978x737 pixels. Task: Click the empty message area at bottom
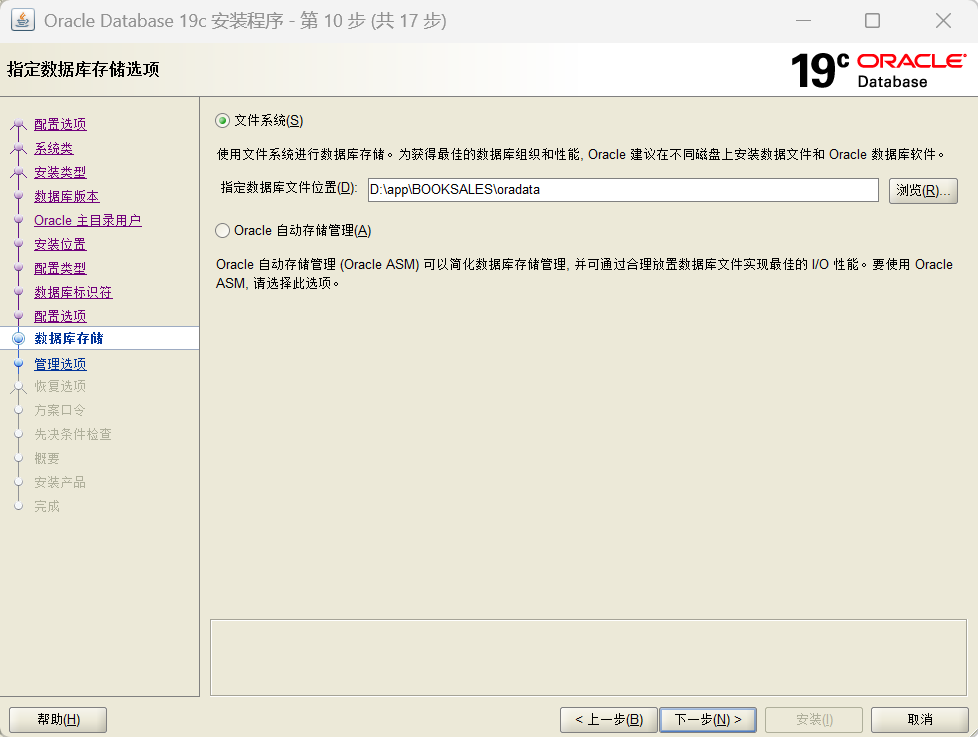[588, 657]
